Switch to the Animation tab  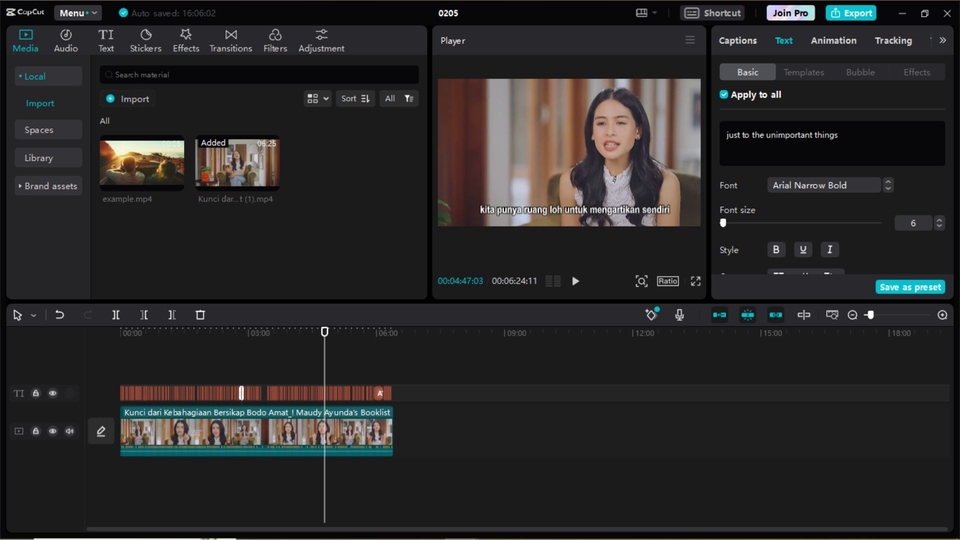pyautogui.click(x=833, y=40)
